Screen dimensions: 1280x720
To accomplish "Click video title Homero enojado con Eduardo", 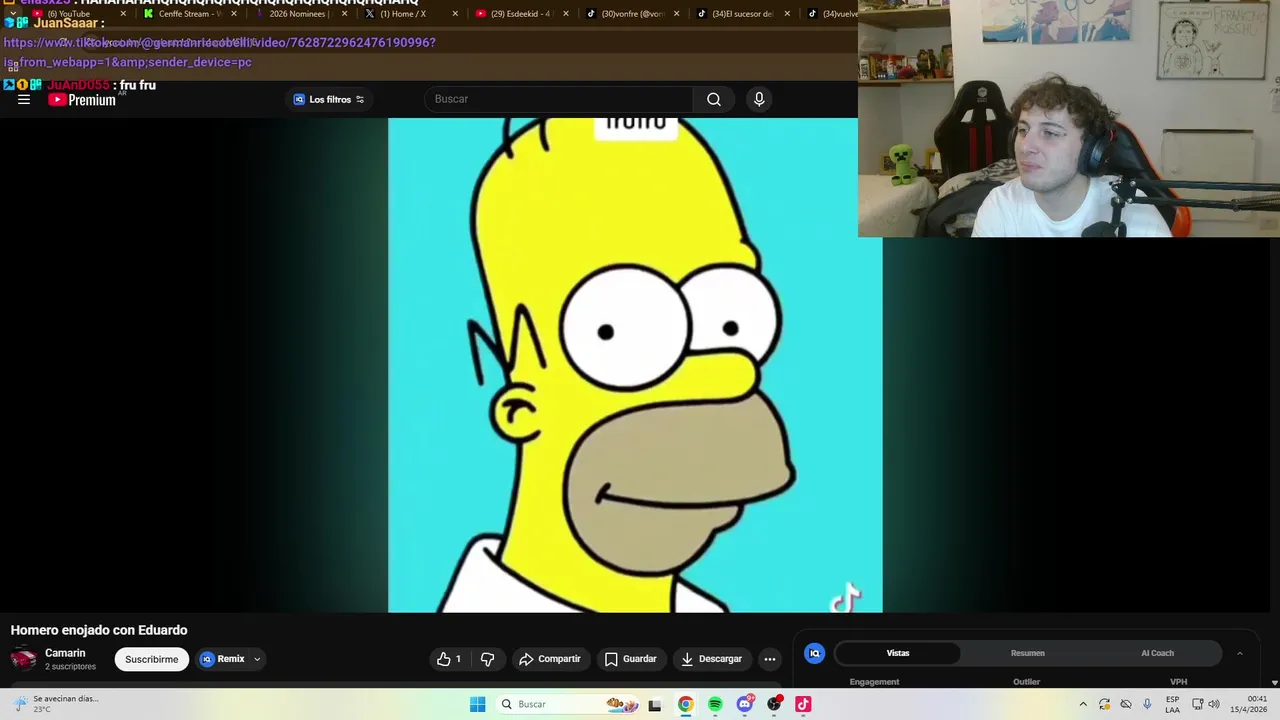I will click(99, 630).
